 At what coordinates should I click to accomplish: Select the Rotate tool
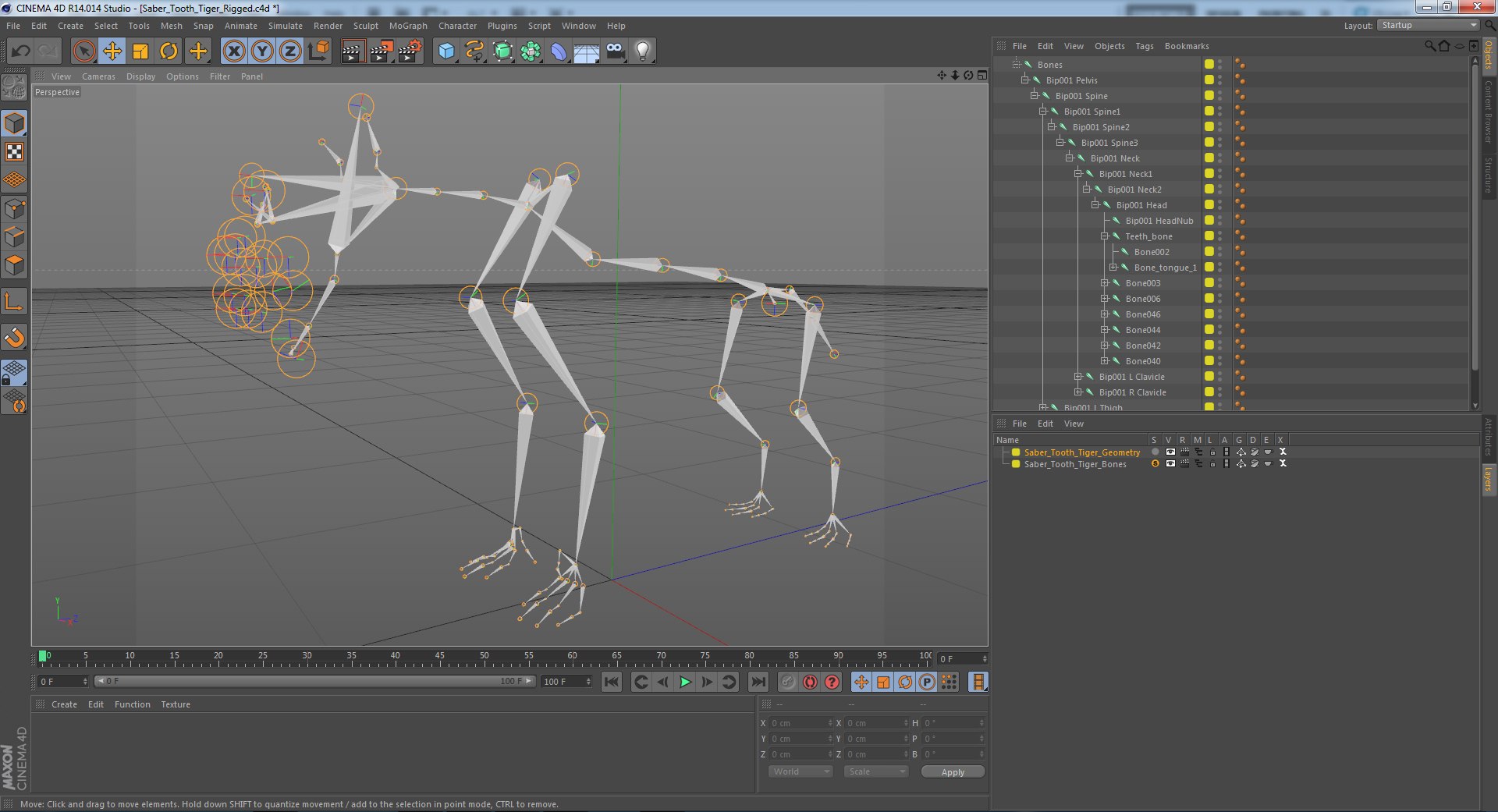pyautogui.click(x=169, y=51)
